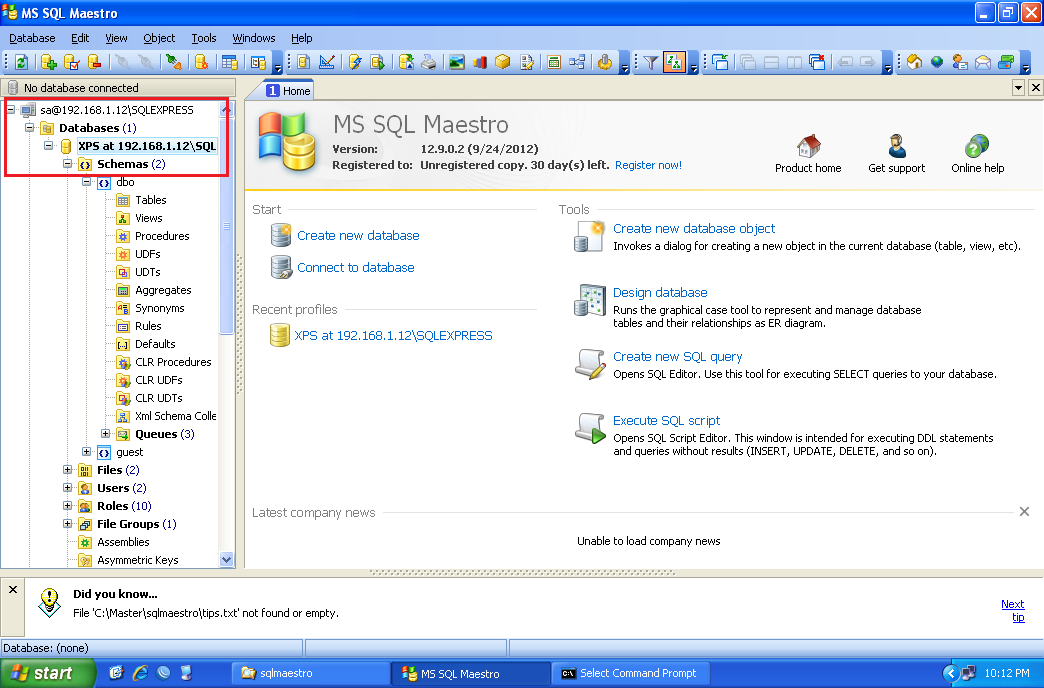Image resolution: width=1044 pixels, height=688 pixels.
Task: Expand the guest schema node
Action: coord(87,451)
